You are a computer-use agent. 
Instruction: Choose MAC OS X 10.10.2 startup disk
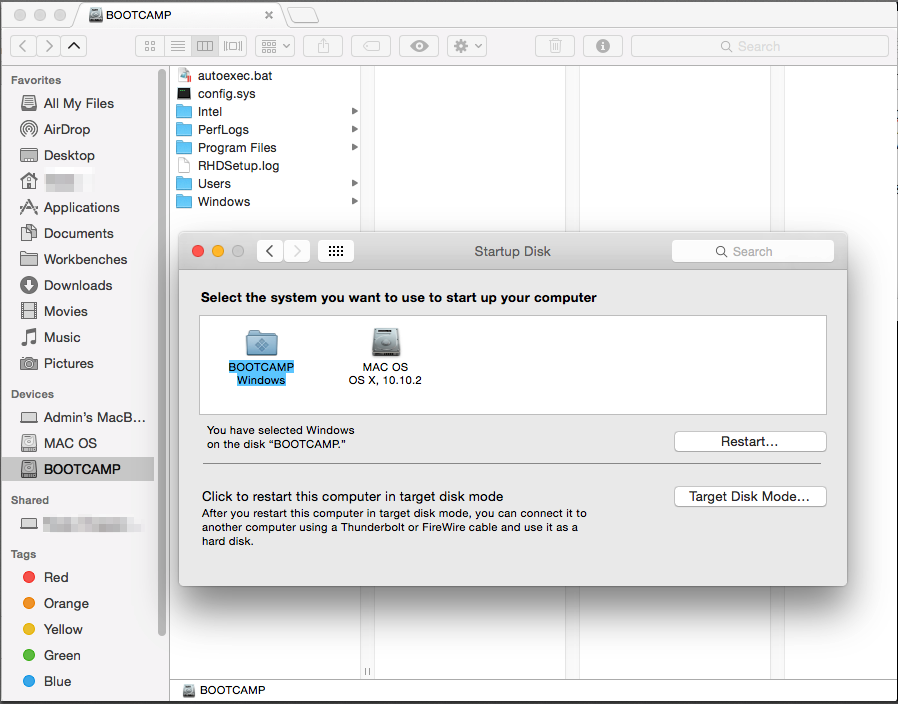[385, 357]
